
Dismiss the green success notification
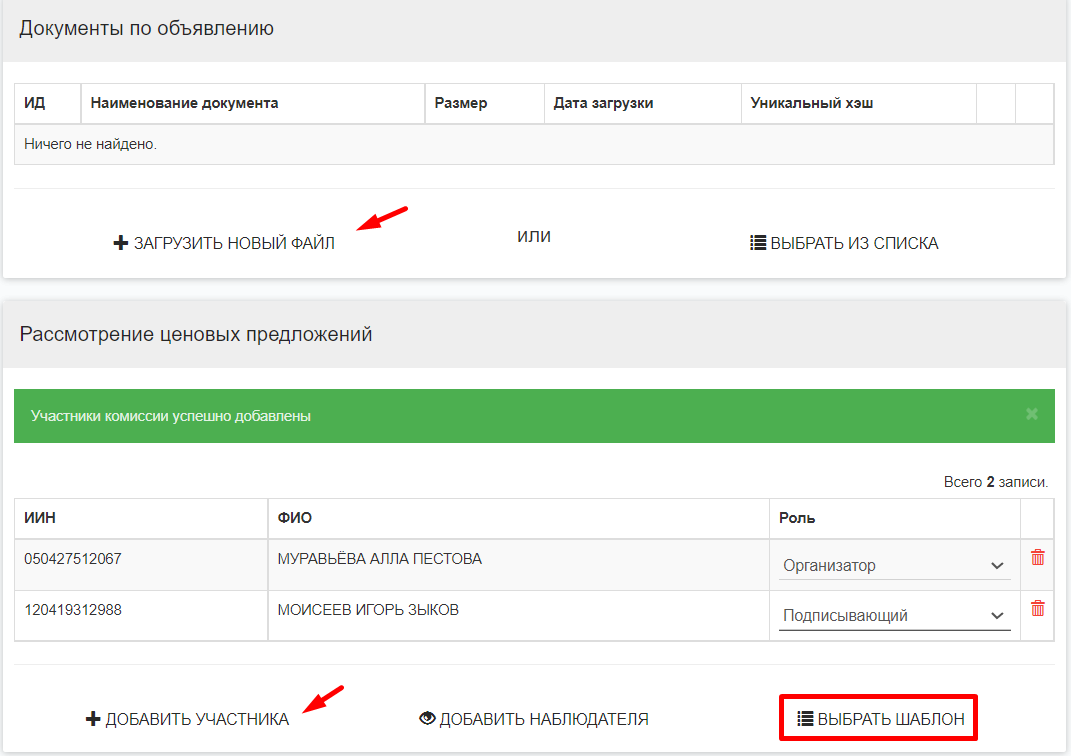[1032, 414]
